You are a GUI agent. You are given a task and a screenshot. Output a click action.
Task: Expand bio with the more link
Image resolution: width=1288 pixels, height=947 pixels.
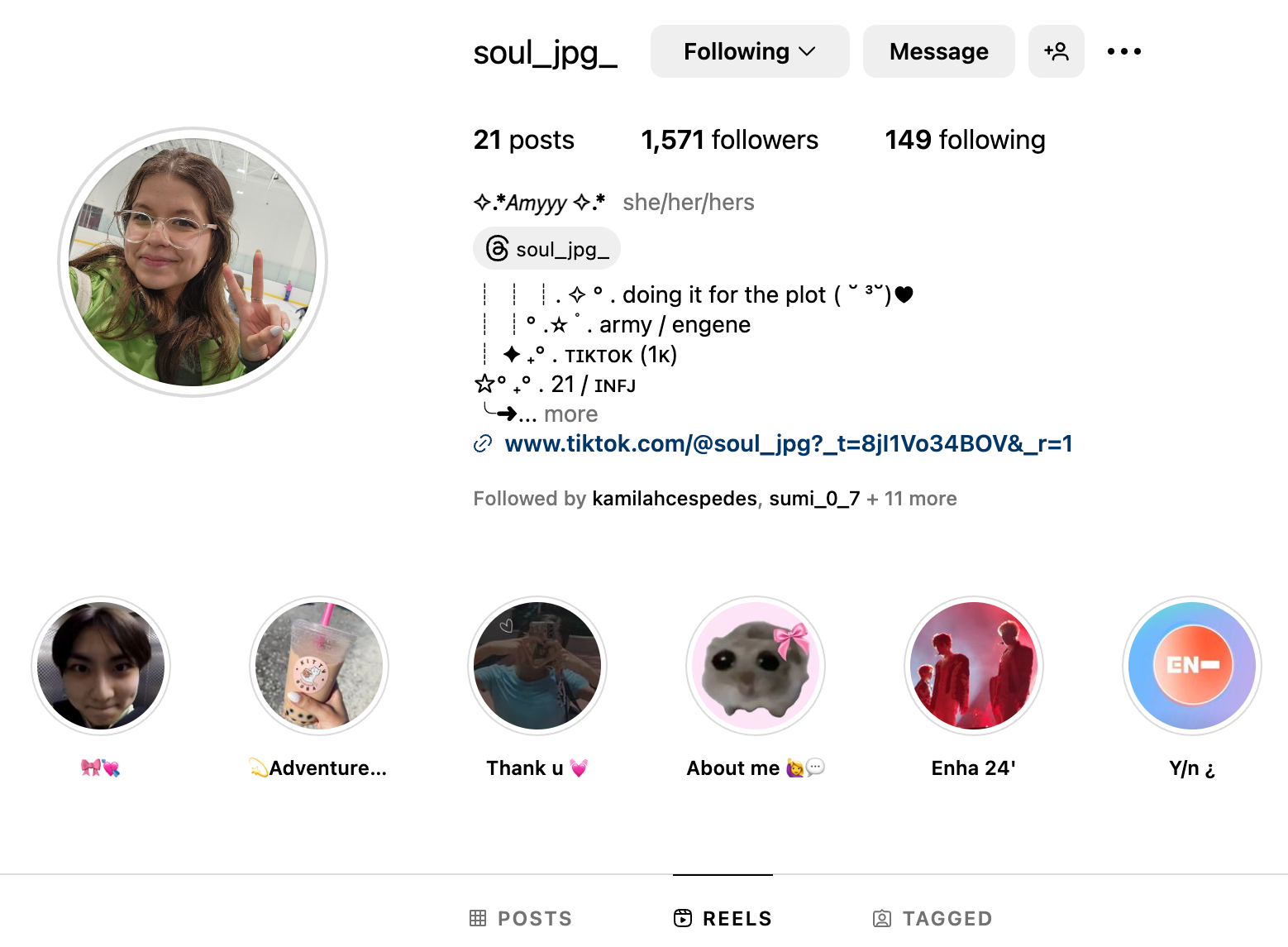570,414
